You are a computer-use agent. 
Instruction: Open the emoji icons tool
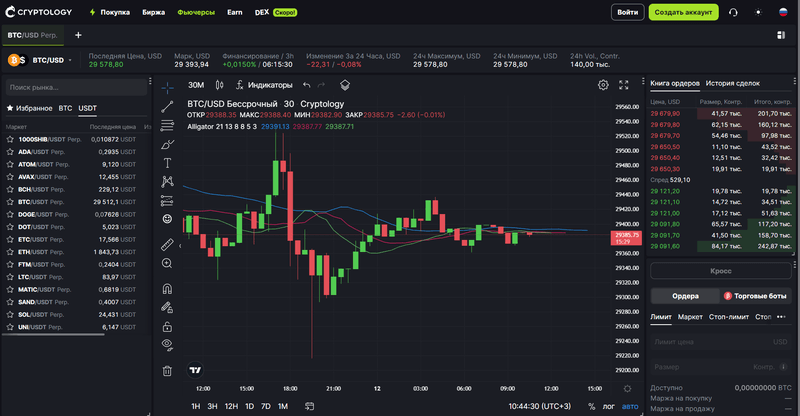click(x=167, y=219)
